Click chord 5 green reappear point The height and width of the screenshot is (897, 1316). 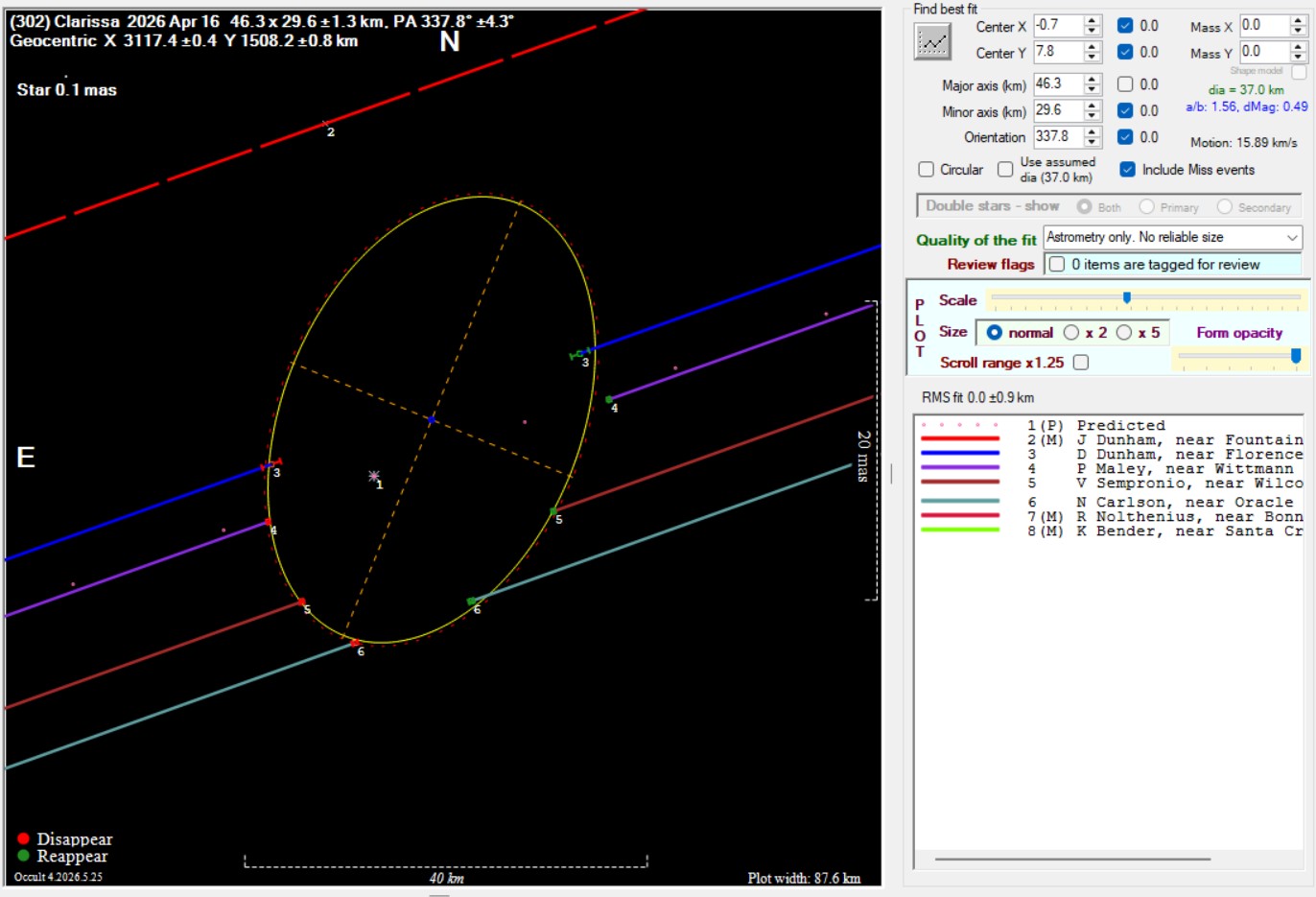tap(553, 511)
